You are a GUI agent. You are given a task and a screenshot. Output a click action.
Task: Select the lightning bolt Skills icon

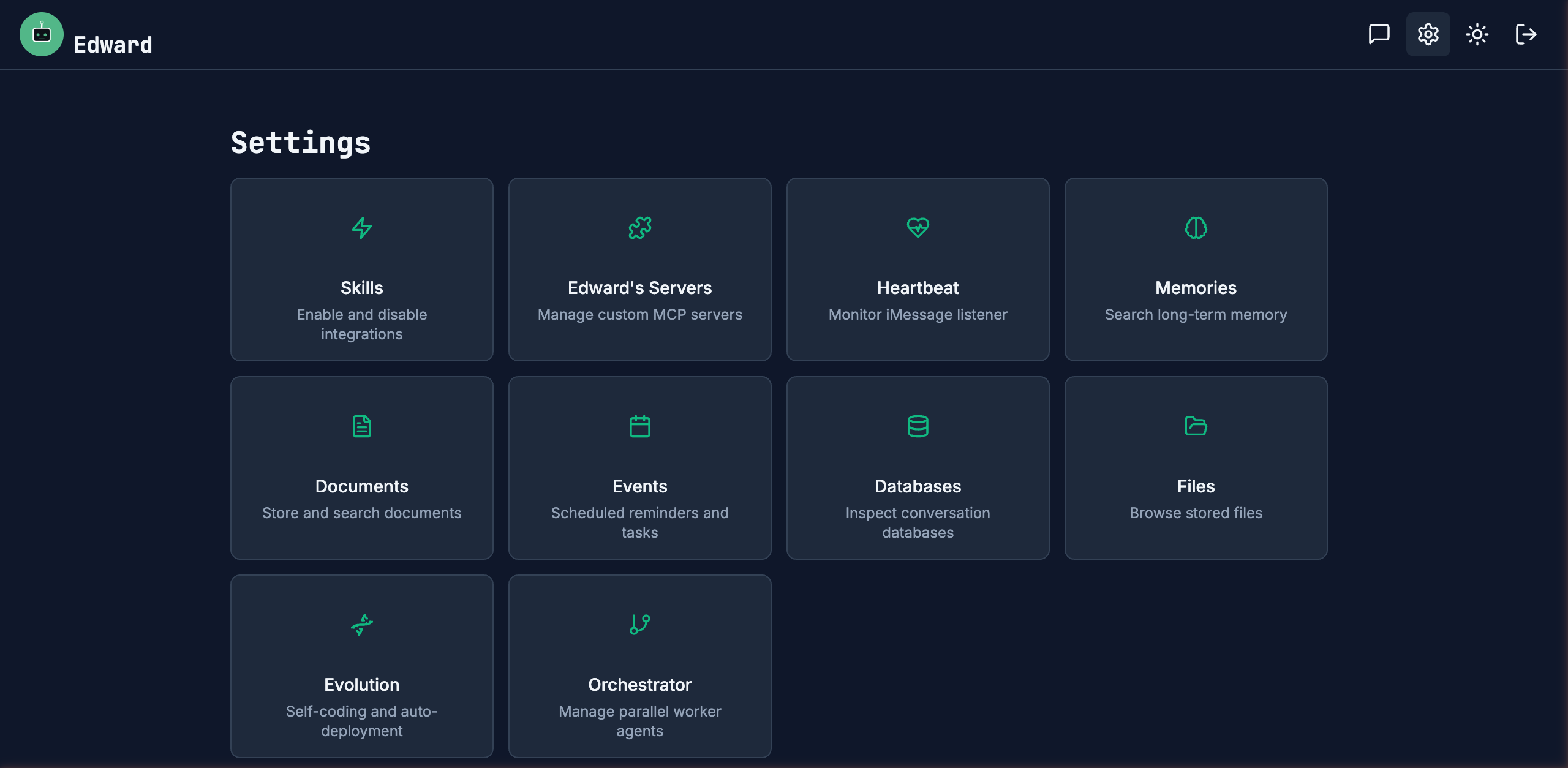tap(361, 227)
